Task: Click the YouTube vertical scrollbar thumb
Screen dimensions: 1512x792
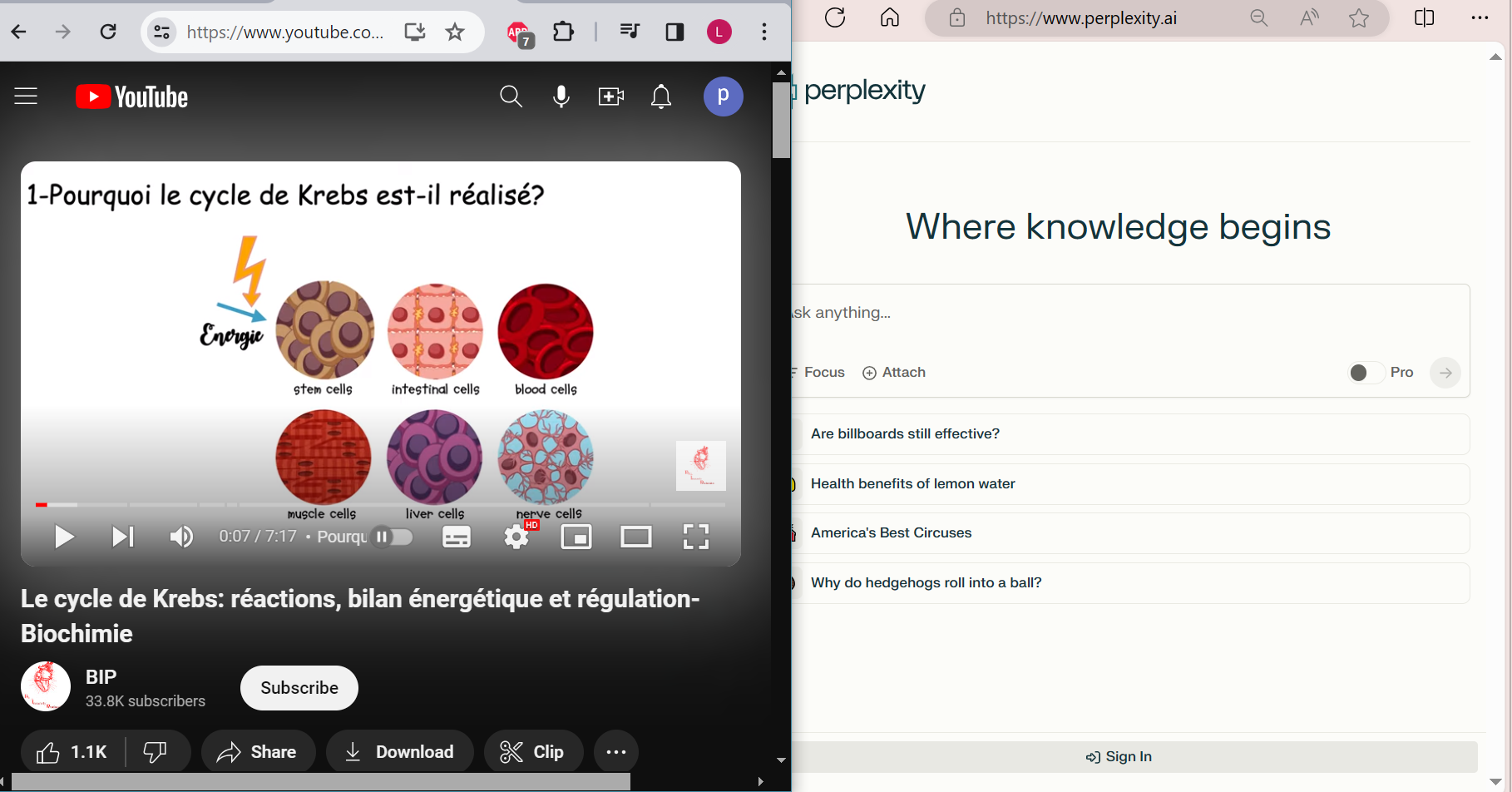Action: 781,121
